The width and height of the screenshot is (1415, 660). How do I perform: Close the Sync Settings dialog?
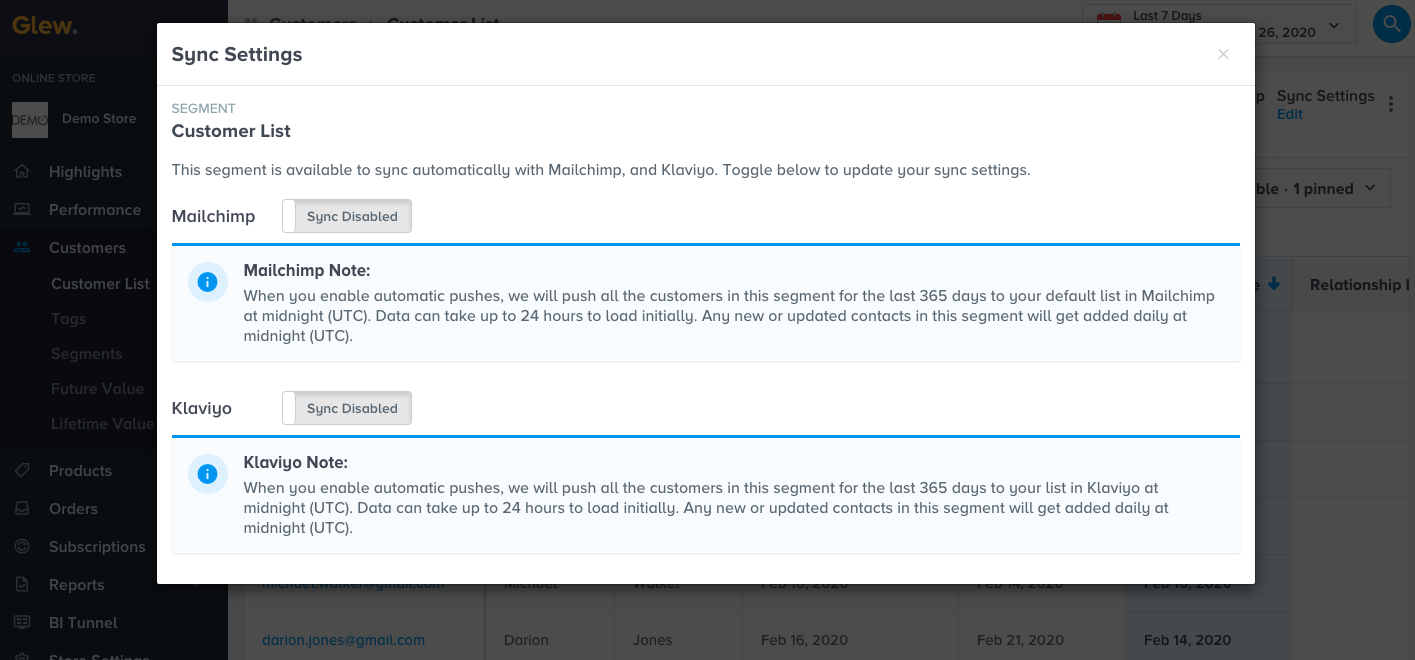(1223, 55)
